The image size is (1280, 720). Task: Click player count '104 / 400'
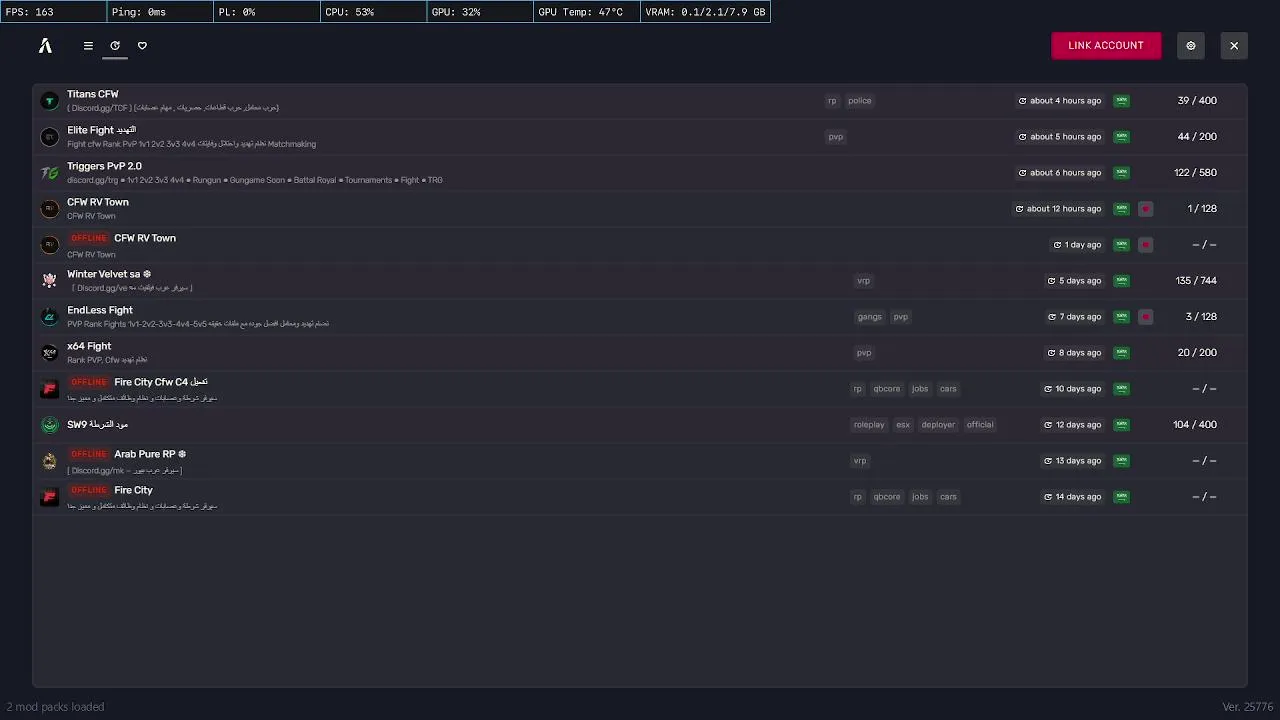1195,425
